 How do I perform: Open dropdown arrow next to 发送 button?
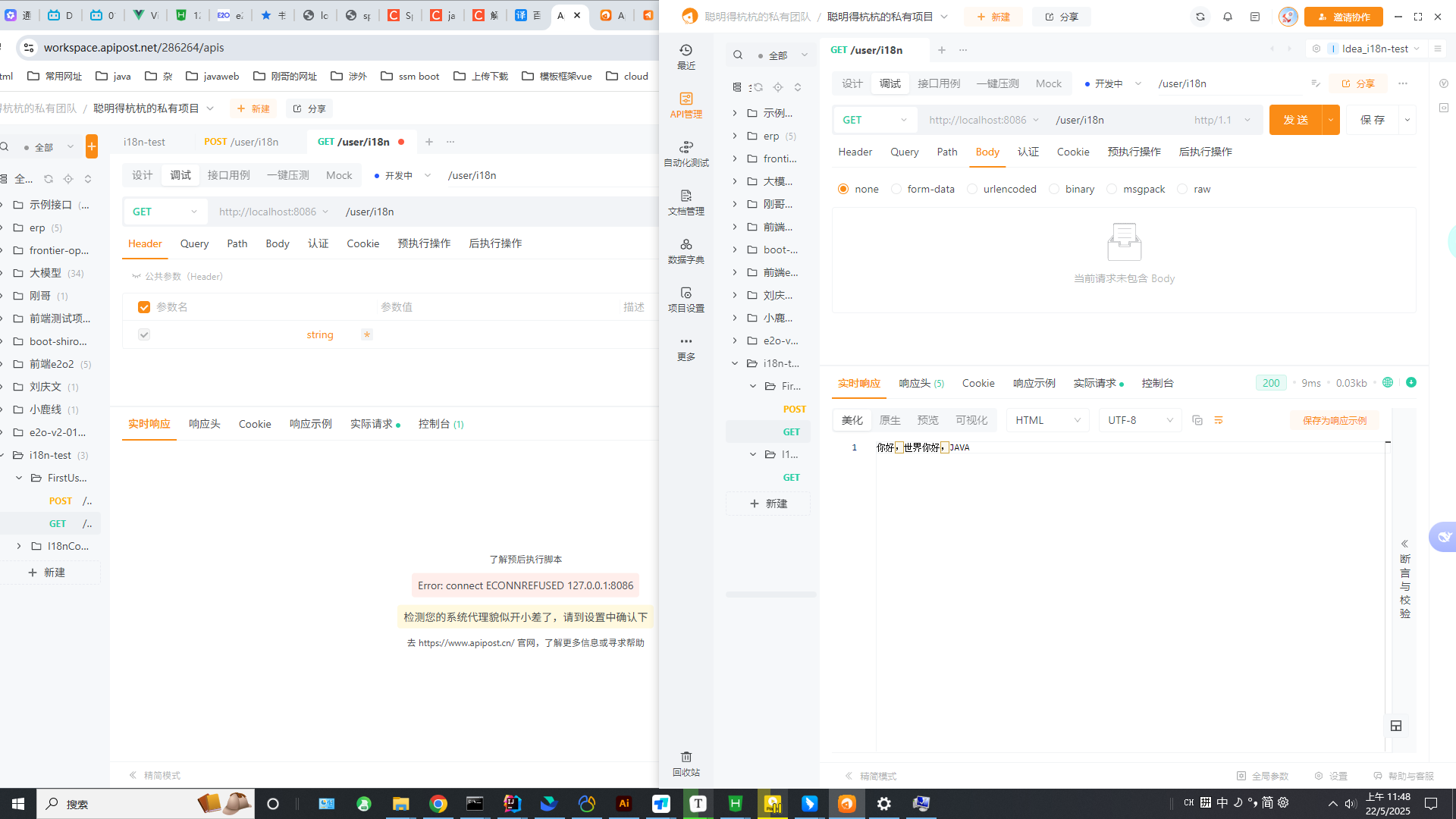(x=1331, y=120)
